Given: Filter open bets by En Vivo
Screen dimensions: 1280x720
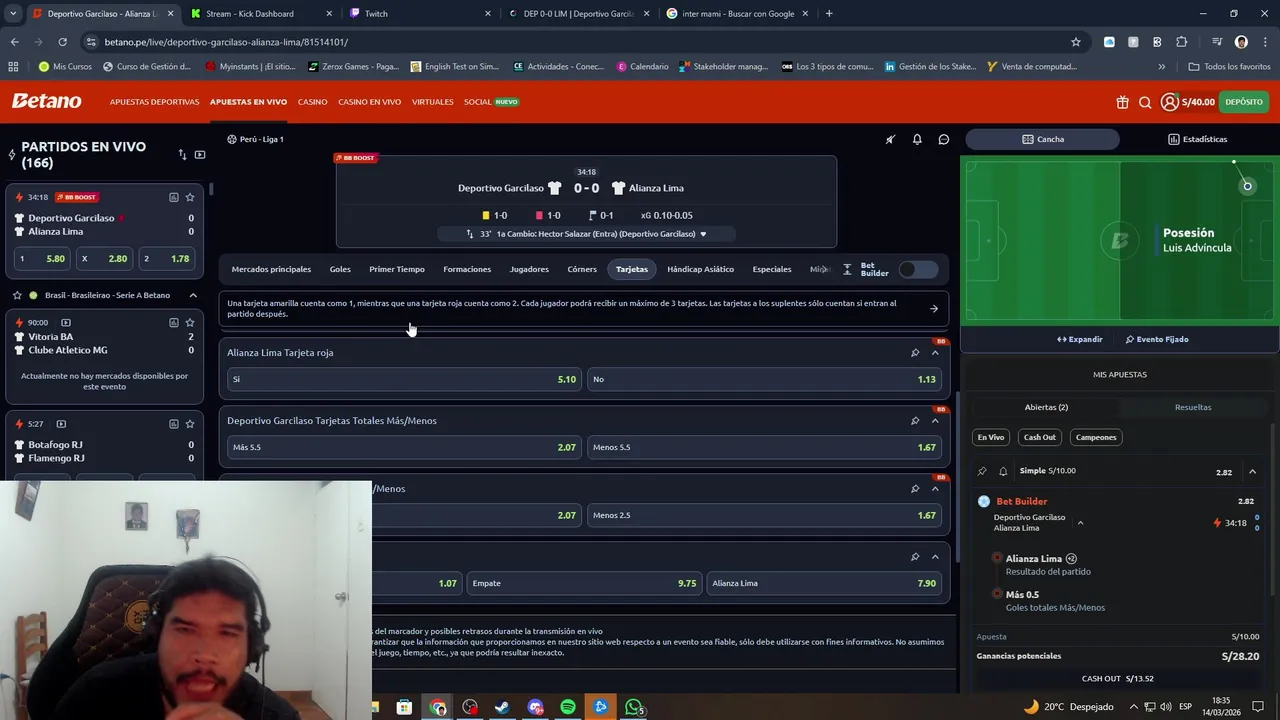Looking at the screenshot, I should tap(991, 437).
